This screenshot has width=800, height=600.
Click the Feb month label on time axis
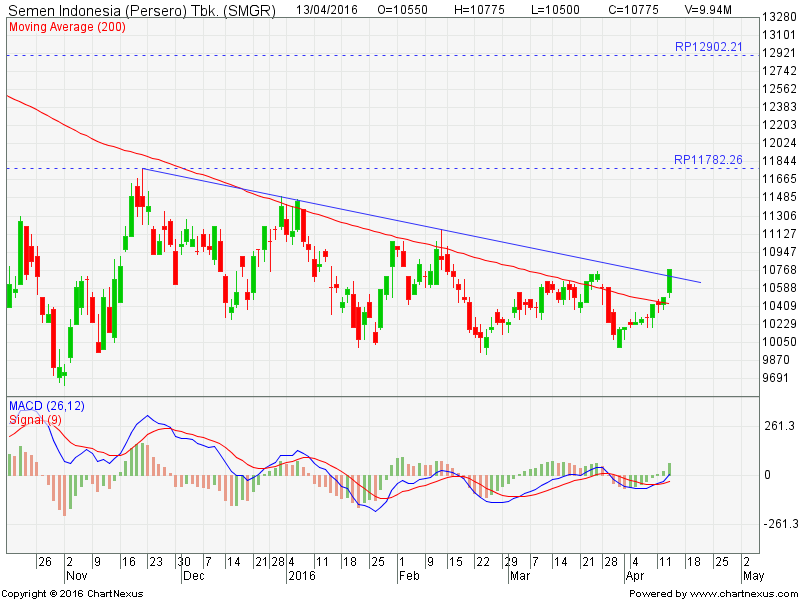(409, 576)
